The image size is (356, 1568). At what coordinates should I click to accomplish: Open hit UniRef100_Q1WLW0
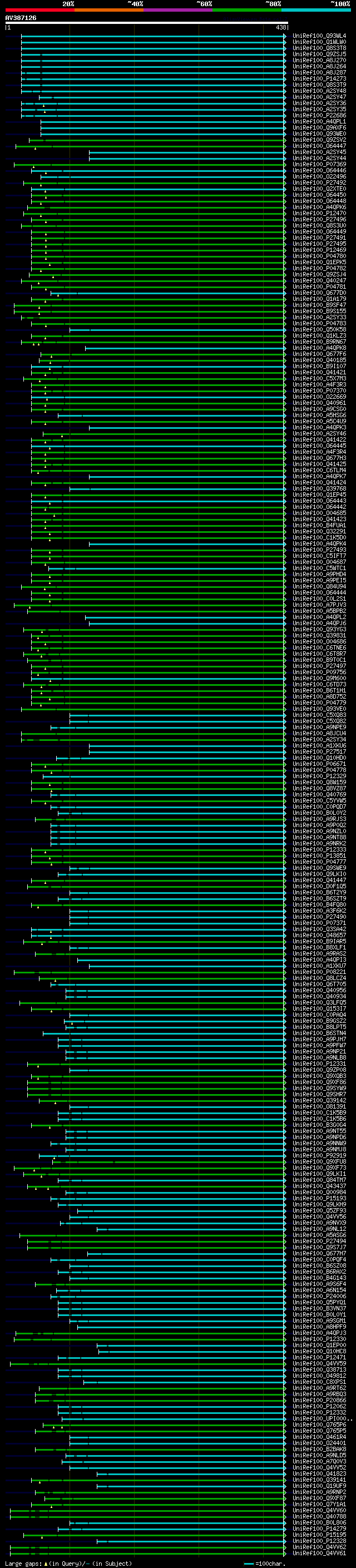coord(319,42)
